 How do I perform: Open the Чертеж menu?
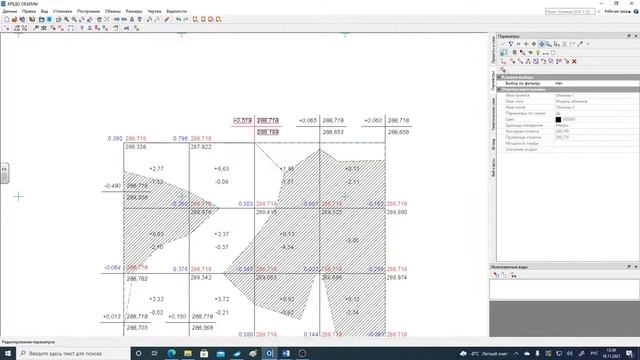tap(154, 11)
